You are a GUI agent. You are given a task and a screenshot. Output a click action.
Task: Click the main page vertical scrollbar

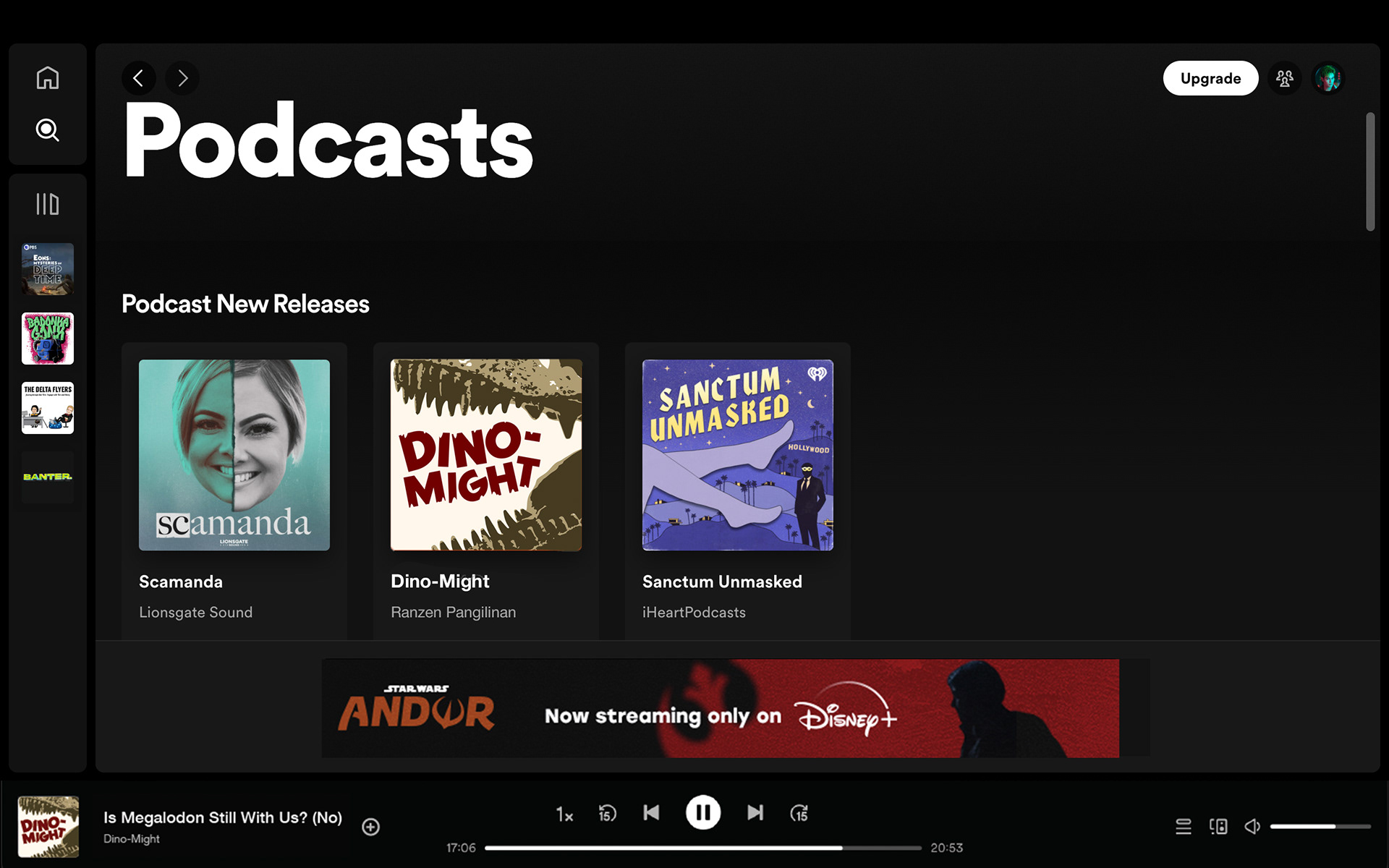coord(1370,172)
